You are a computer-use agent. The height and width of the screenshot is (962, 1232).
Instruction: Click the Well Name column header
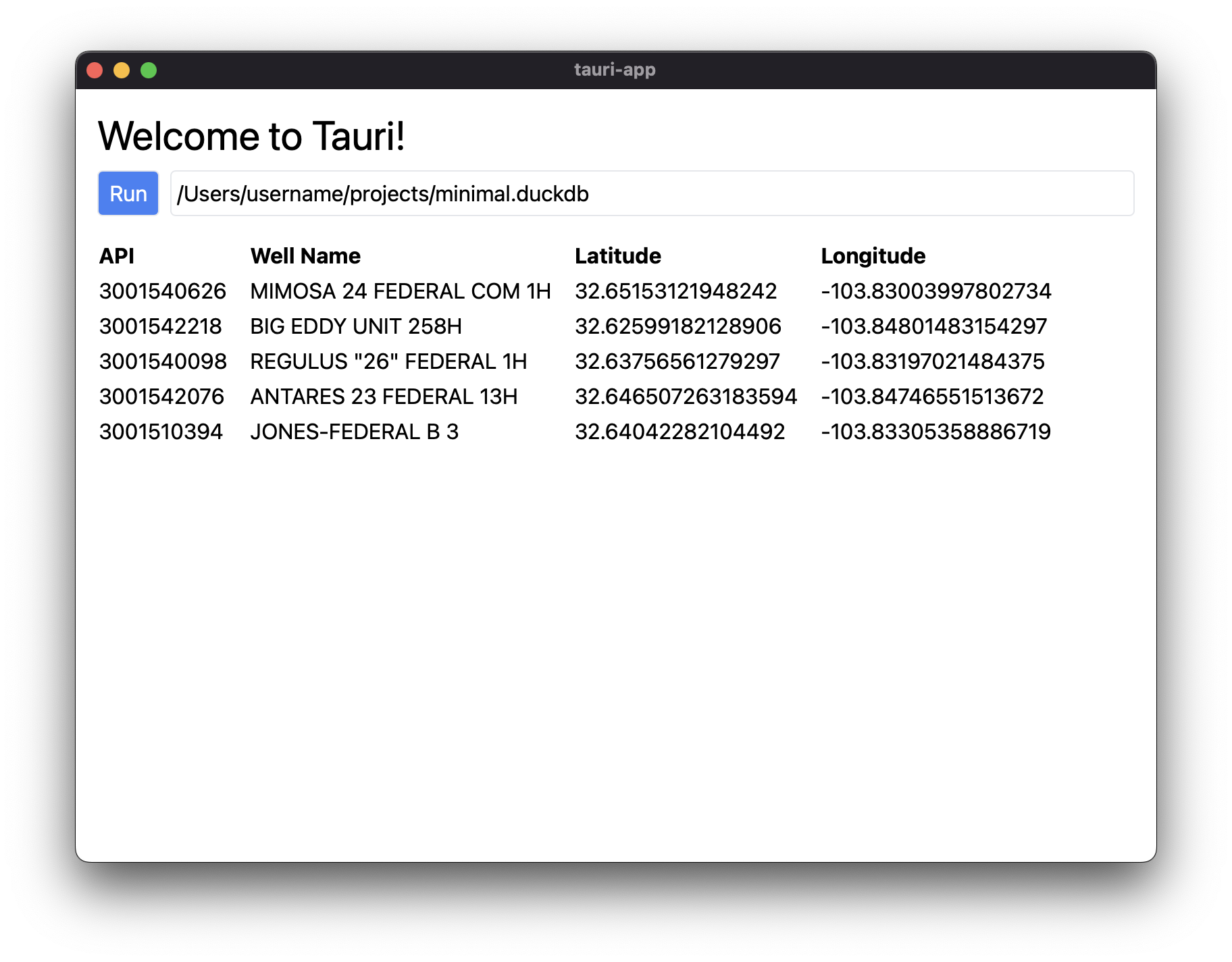point(305,256)
